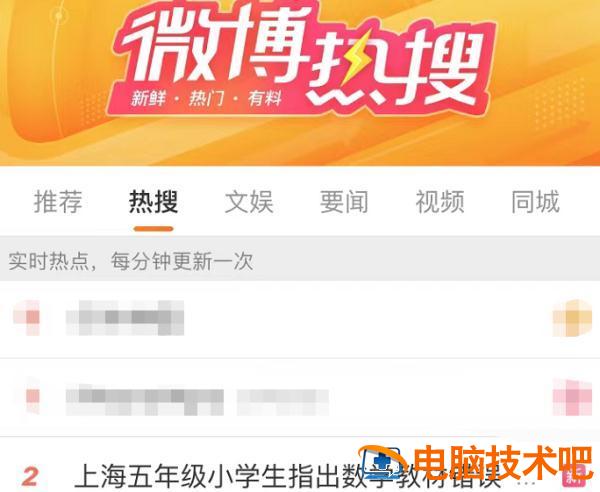Click the 电脑技术吧 watermark text
The height and width of the screenshot is (492, 600).
pos(503,462)
